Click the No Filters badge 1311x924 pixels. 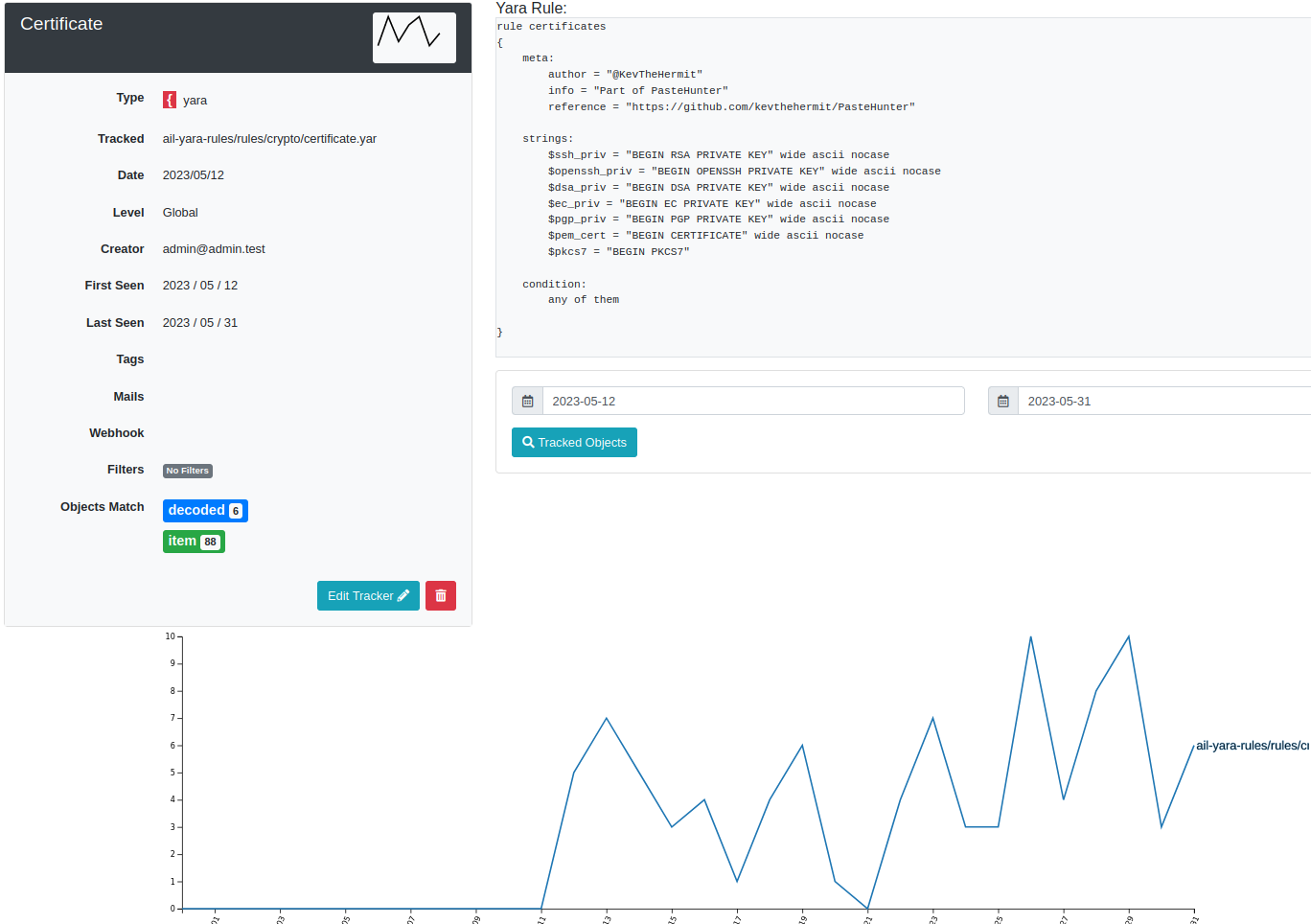pos(187,471)
